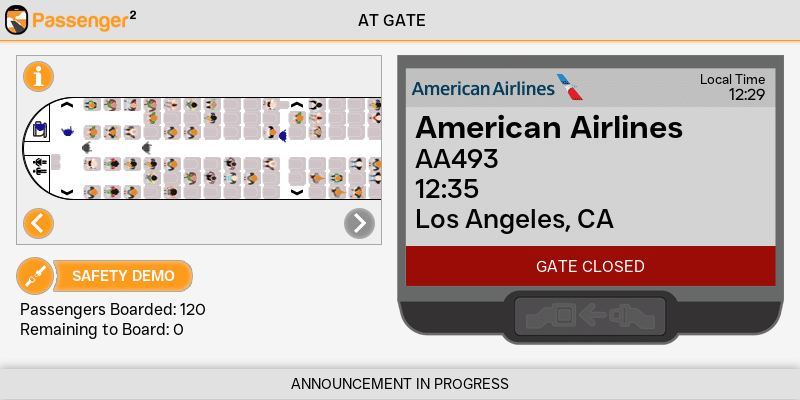Start the SAFETY DEMO button
800x400 pixels.
point(123,276)
